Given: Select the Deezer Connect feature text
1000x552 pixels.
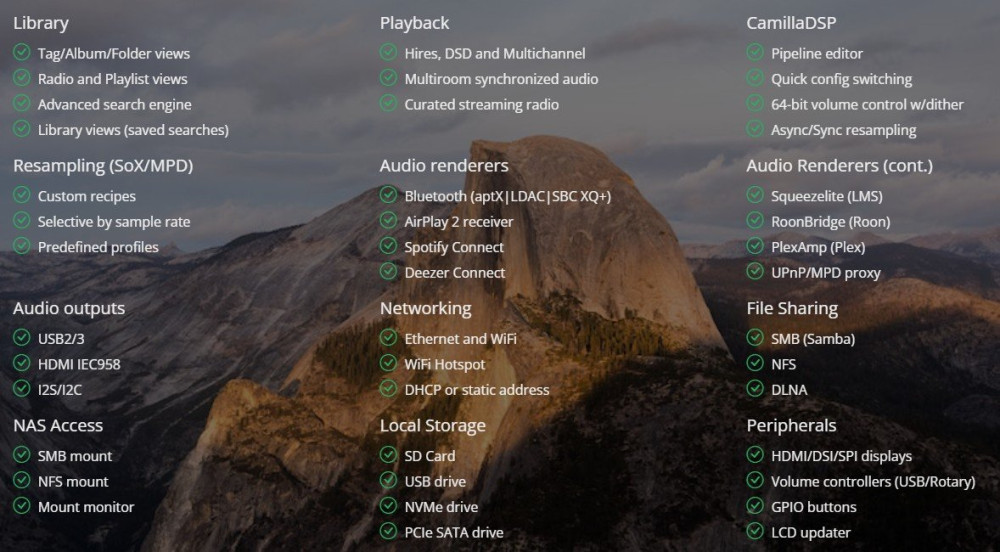Looking at the screenshot, I should coord(454,272).
